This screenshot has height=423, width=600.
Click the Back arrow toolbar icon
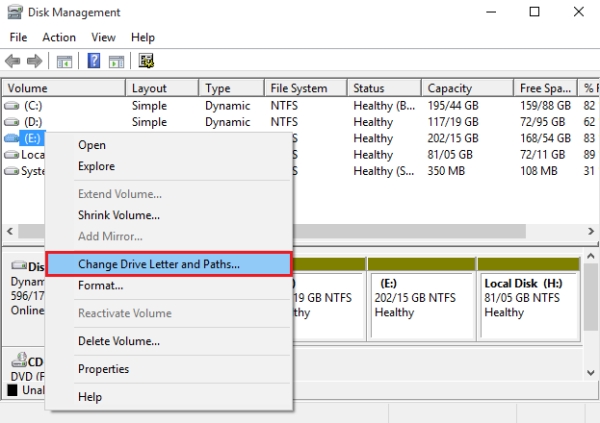pos(14,61)
